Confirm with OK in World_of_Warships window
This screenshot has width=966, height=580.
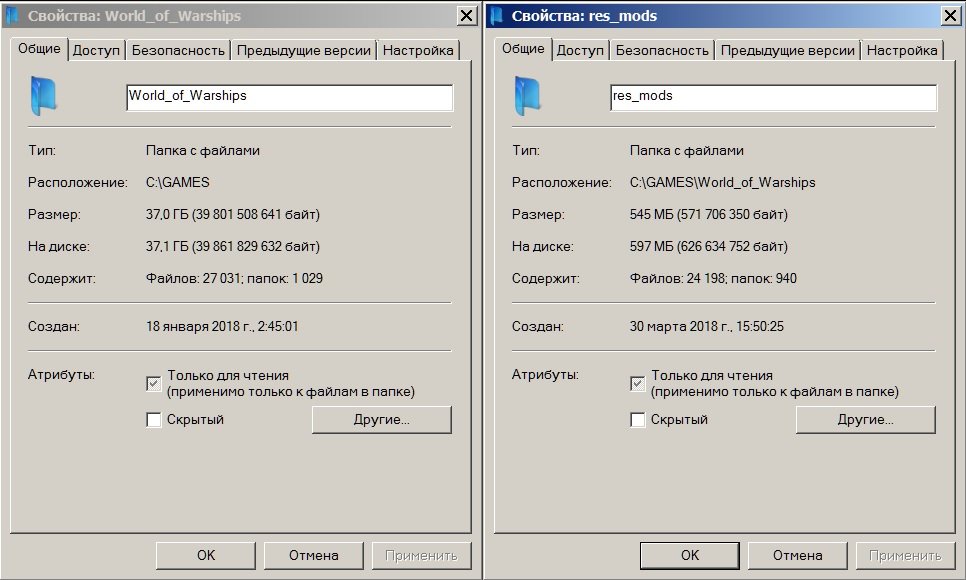coord(206,555)
